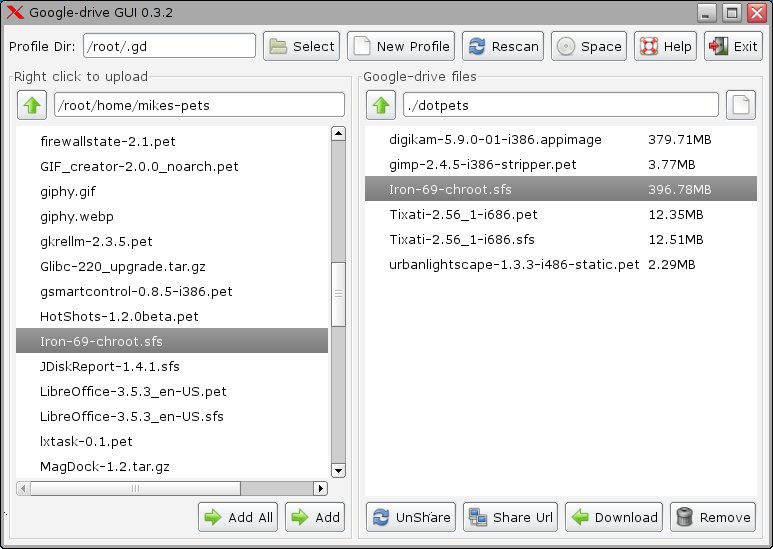The width and height of the screenshot is (773, 549).
Task: Click the 379.71MB size value
Action: 679,139
